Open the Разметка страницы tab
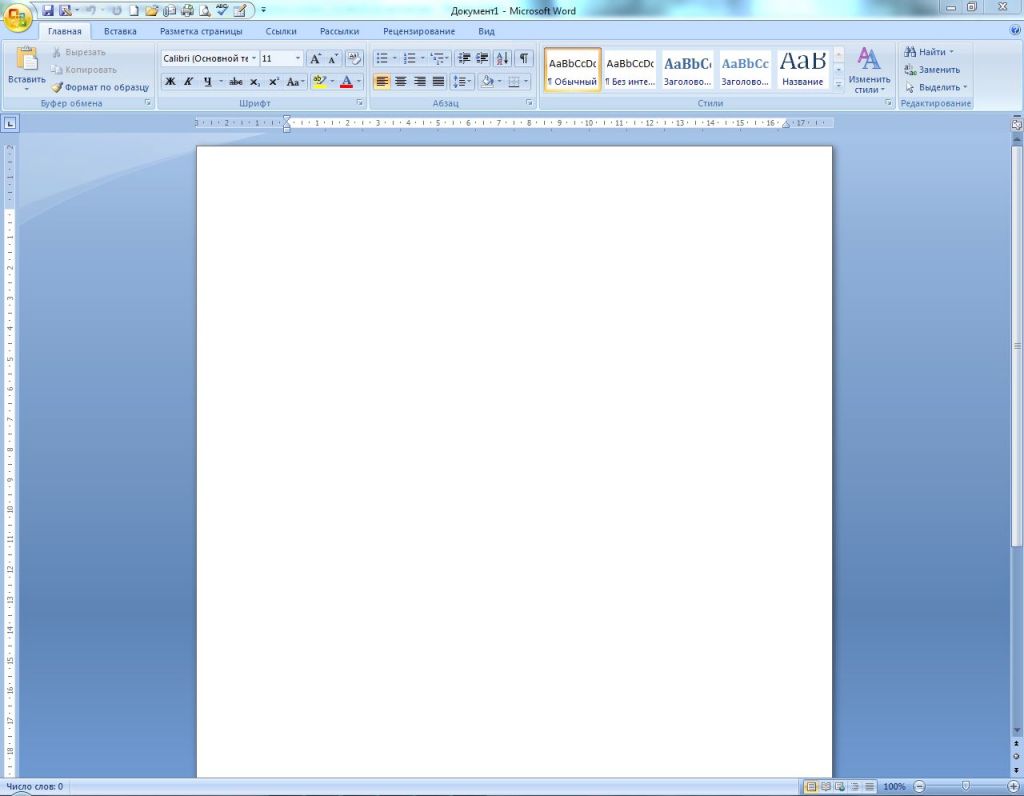1024x796 pixels. click(x=201, y=31)
